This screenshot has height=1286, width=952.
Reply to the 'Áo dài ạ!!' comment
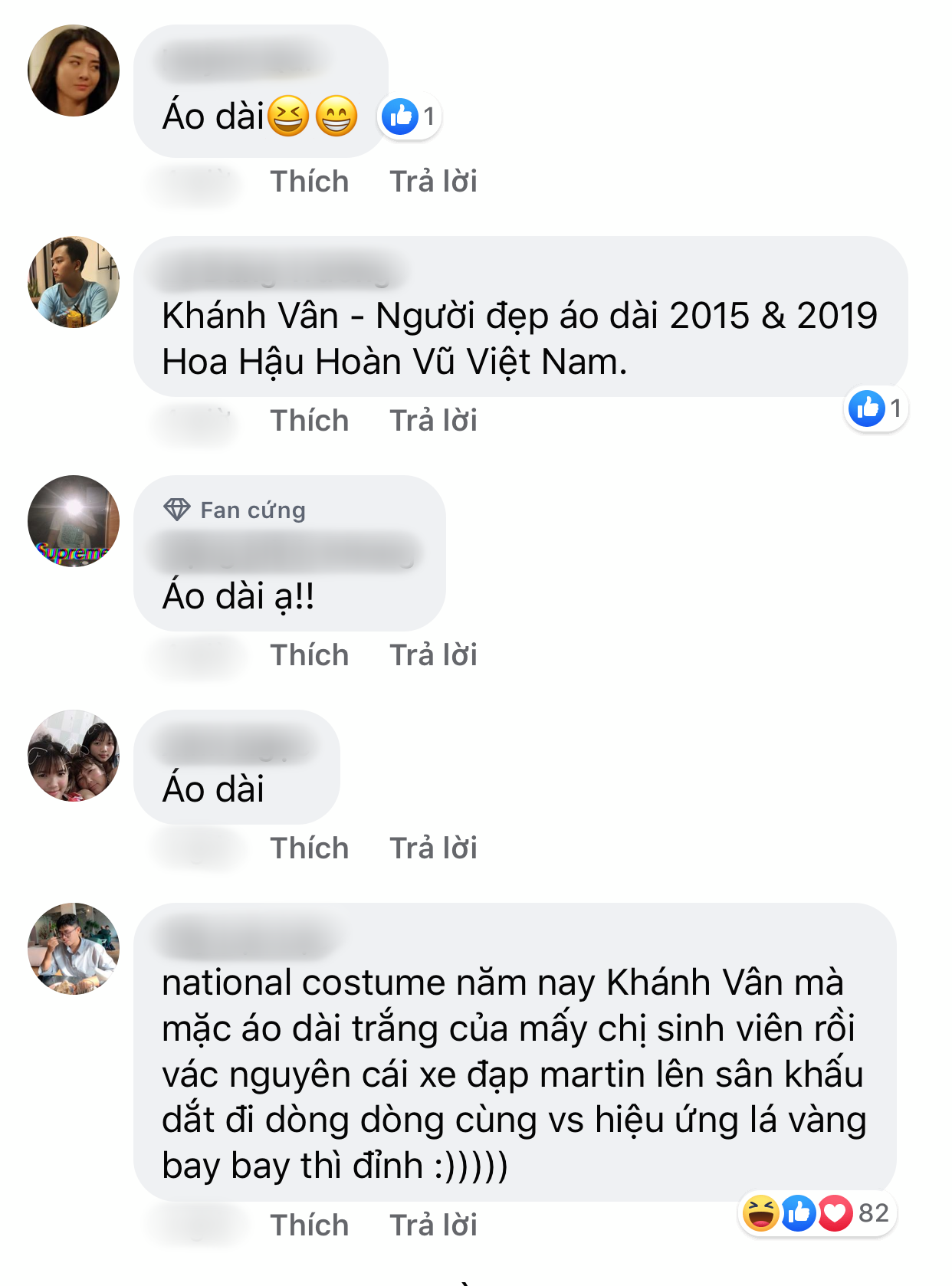pyautogui.click(x=433, y=655)
